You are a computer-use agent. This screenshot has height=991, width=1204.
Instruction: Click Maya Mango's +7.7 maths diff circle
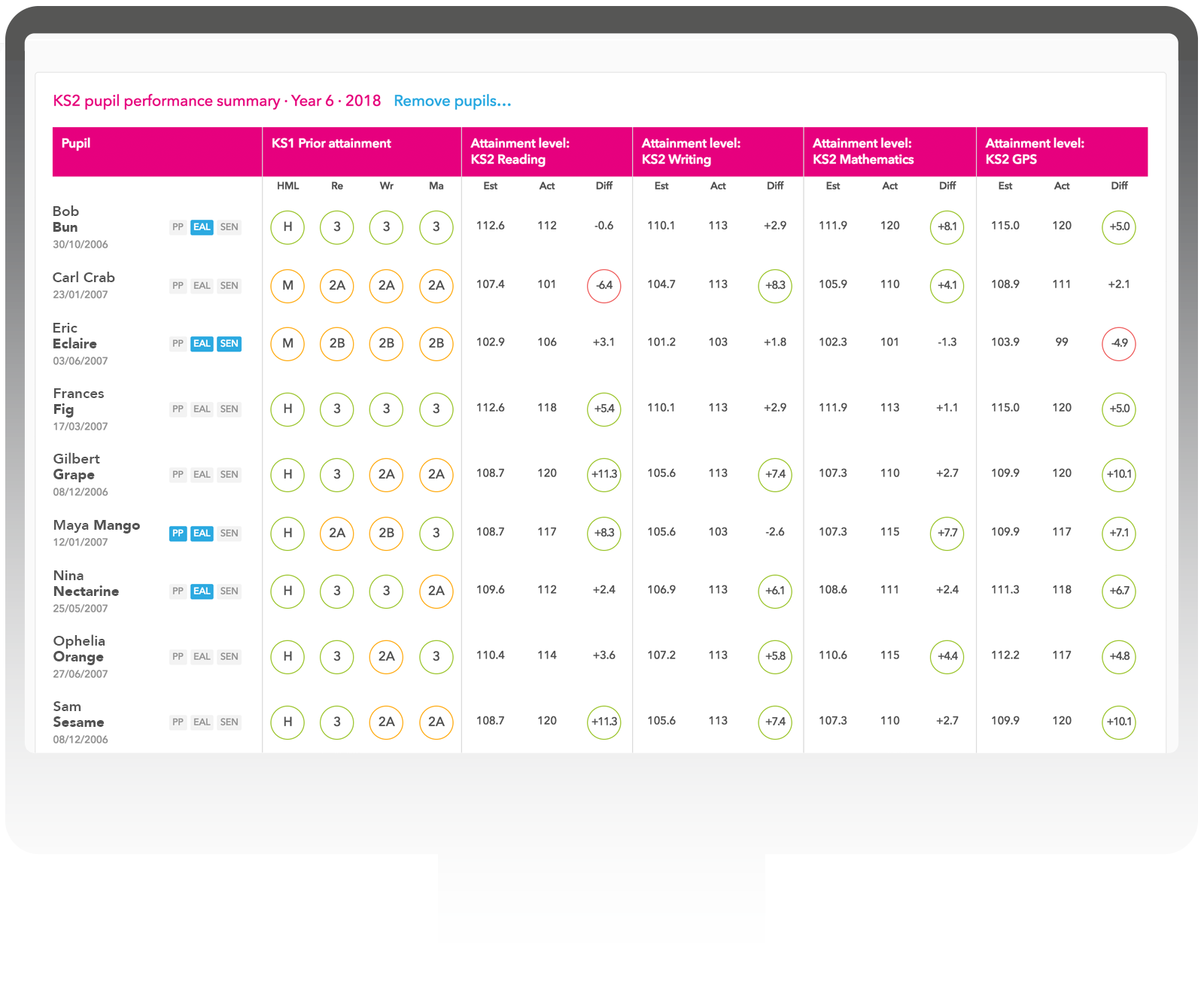pos(947,533)
